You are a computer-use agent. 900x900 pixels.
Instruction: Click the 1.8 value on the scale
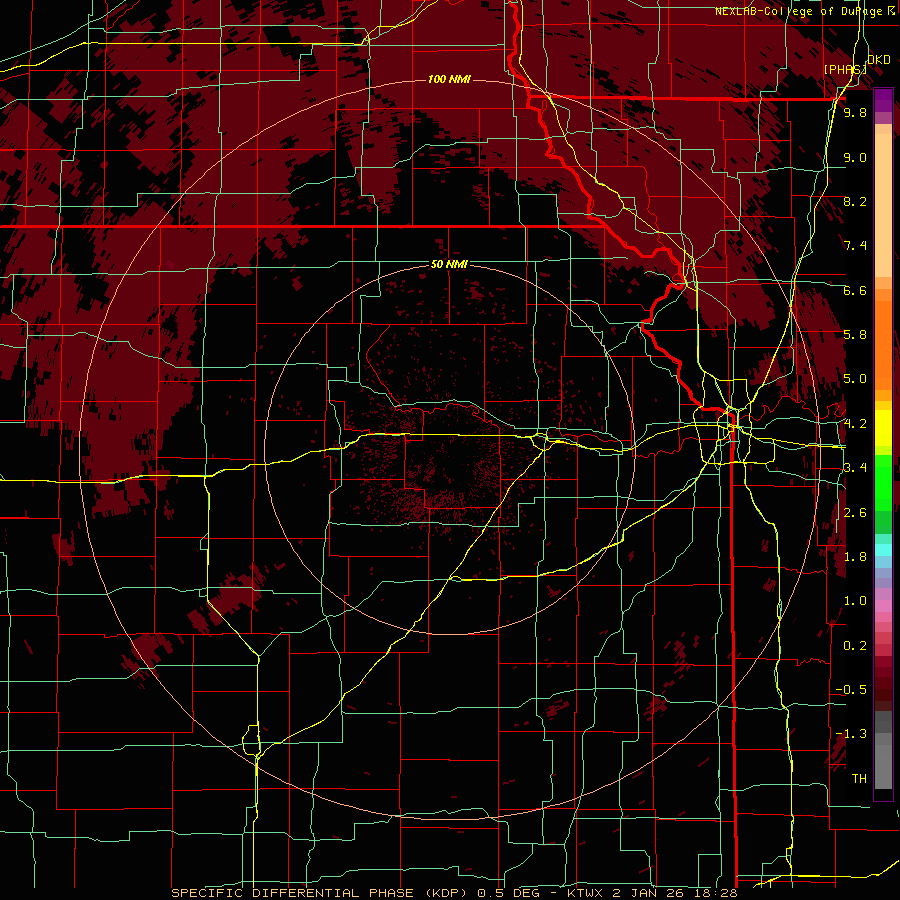(855, 557)
